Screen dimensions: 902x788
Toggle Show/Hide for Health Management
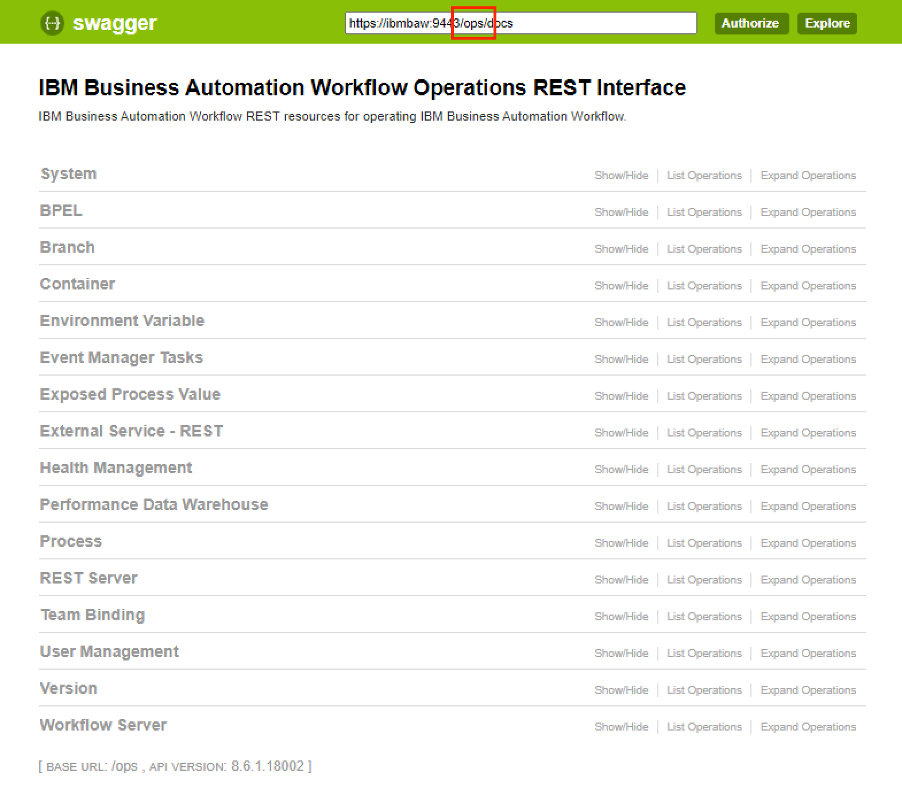click(621, 470)
